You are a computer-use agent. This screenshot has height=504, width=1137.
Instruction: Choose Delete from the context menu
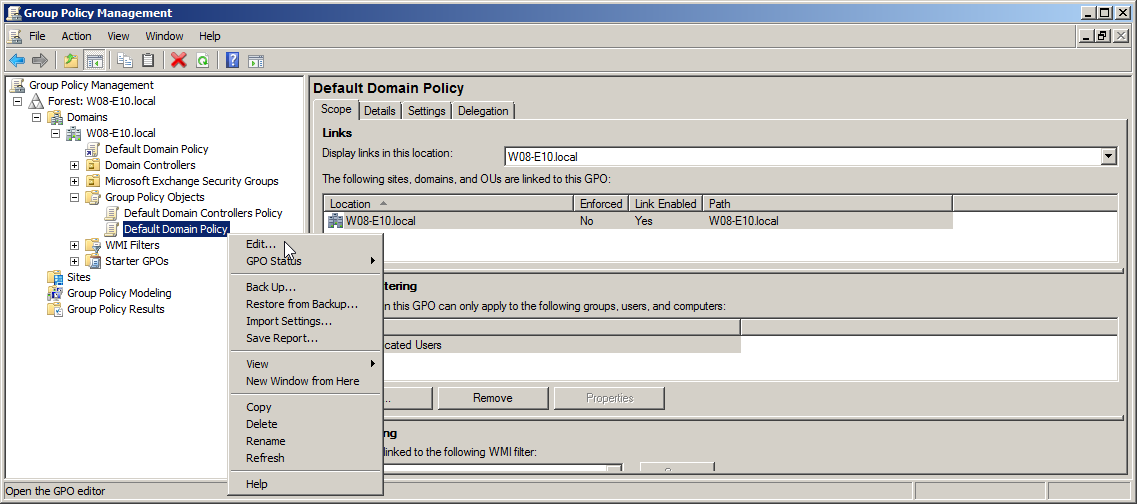[305, 424]
